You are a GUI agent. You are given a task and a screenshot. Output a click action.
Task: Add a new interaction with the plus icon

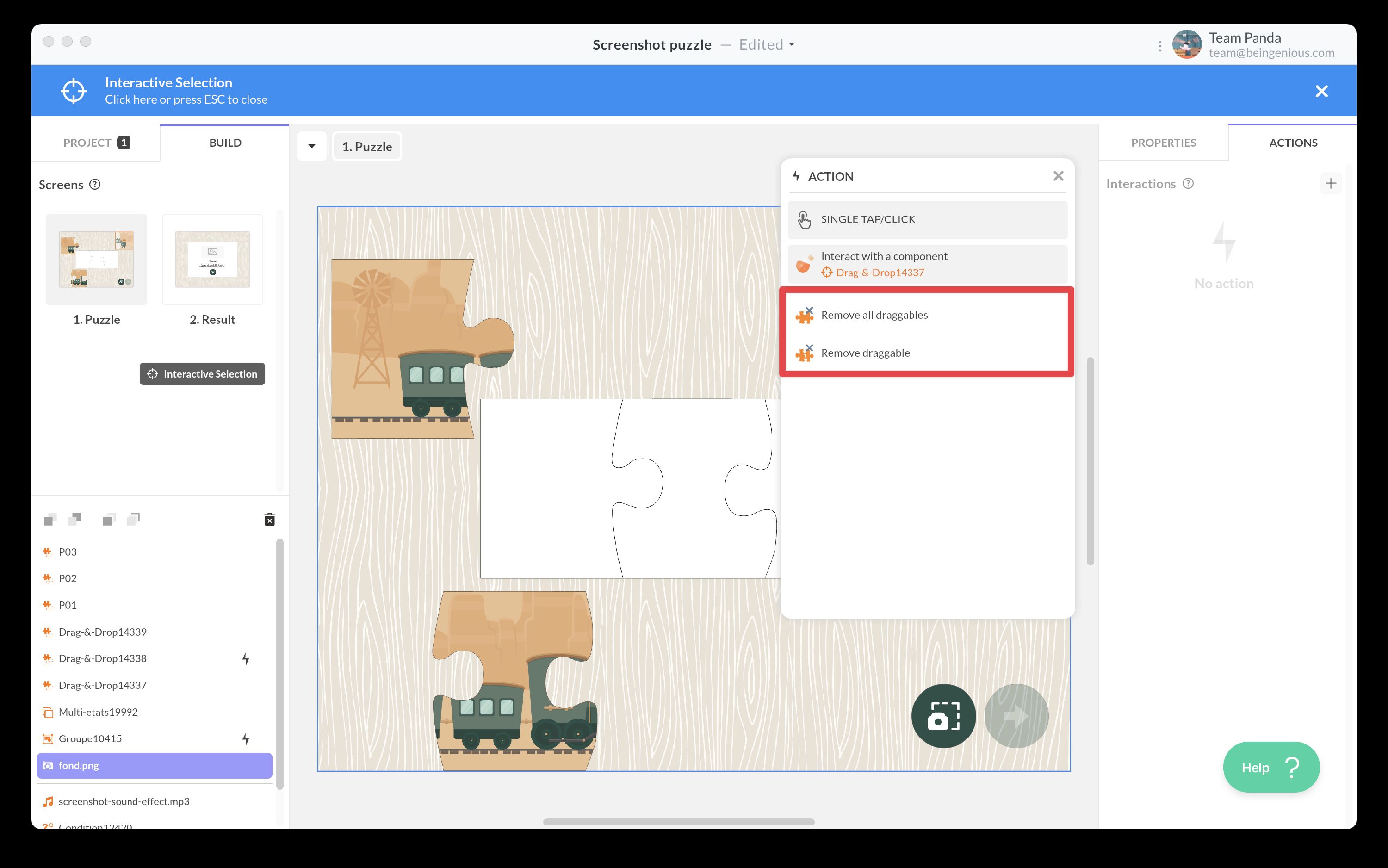tap(1332, 183)
